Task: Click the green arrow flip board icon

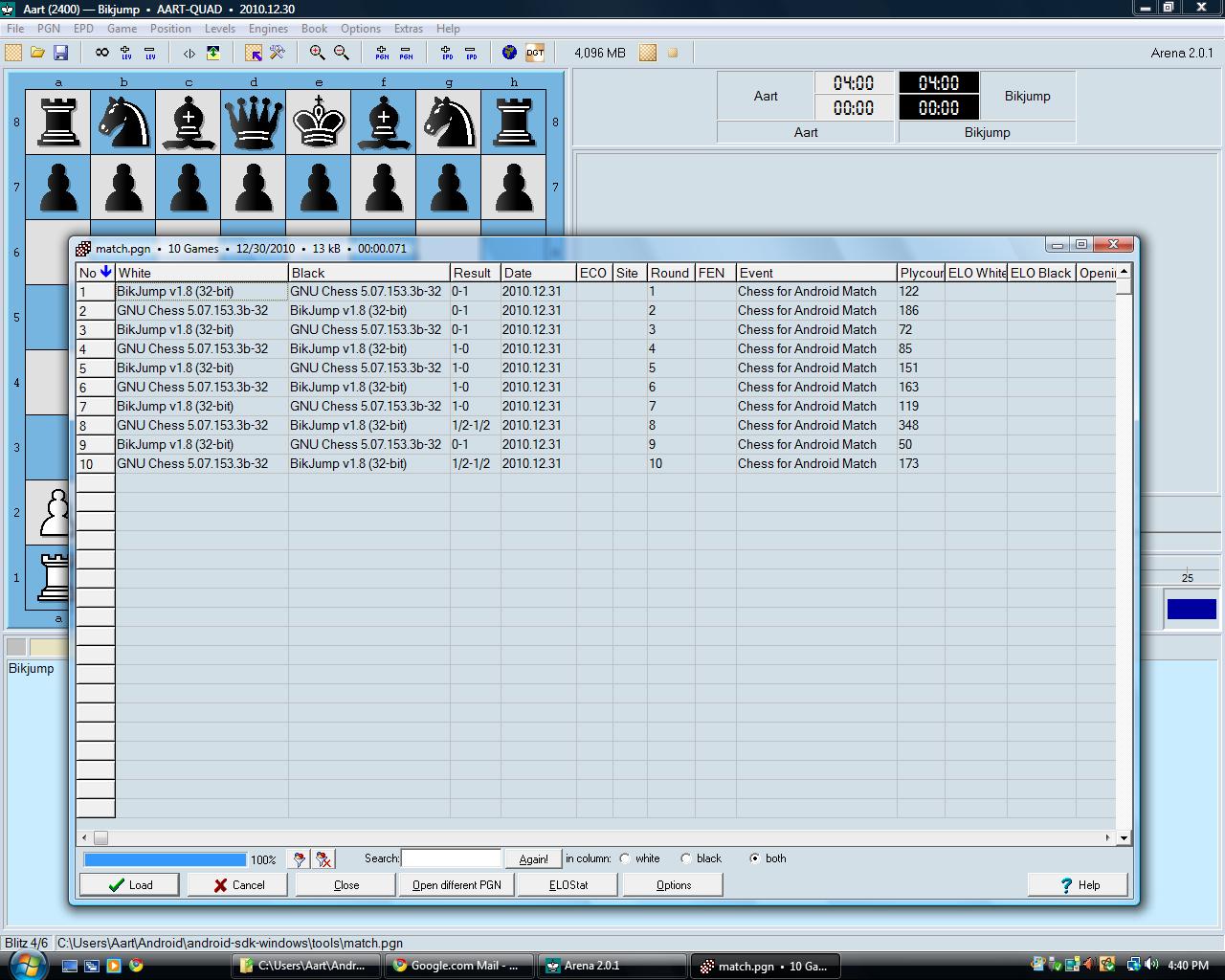Action: (x=212, y=53)
